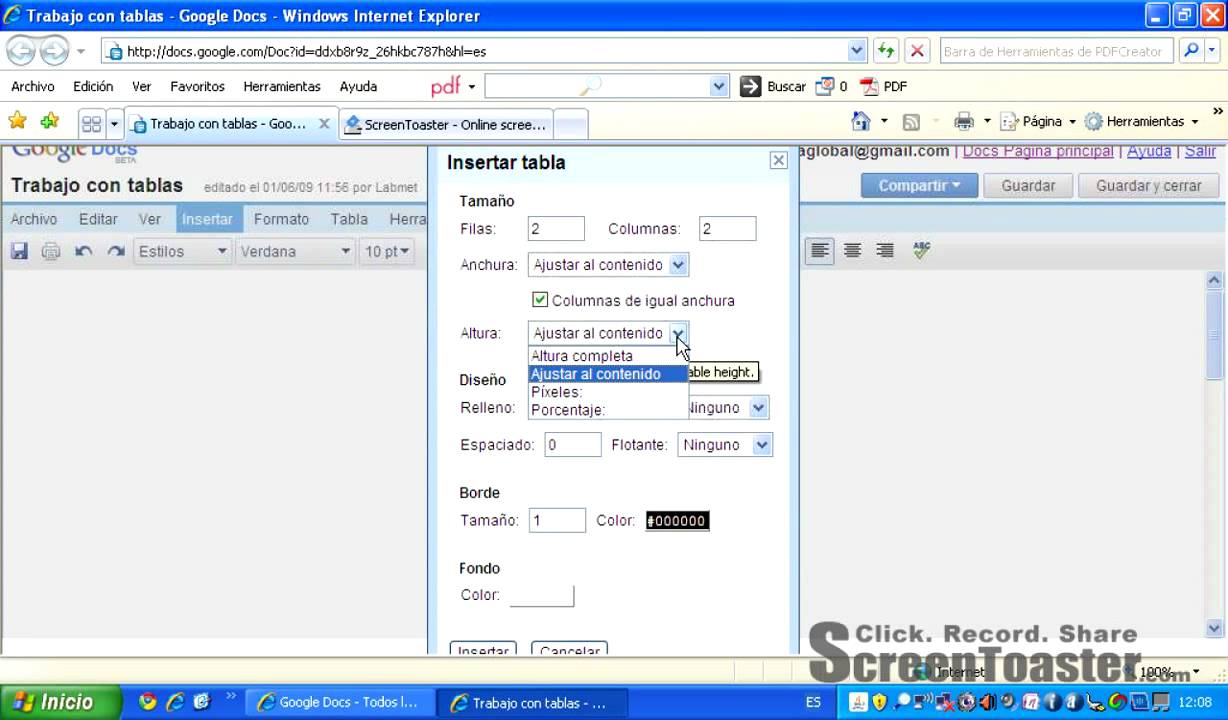Open browser Favoritos menu
Screen dimensions: 1228x720
[197, 87]
